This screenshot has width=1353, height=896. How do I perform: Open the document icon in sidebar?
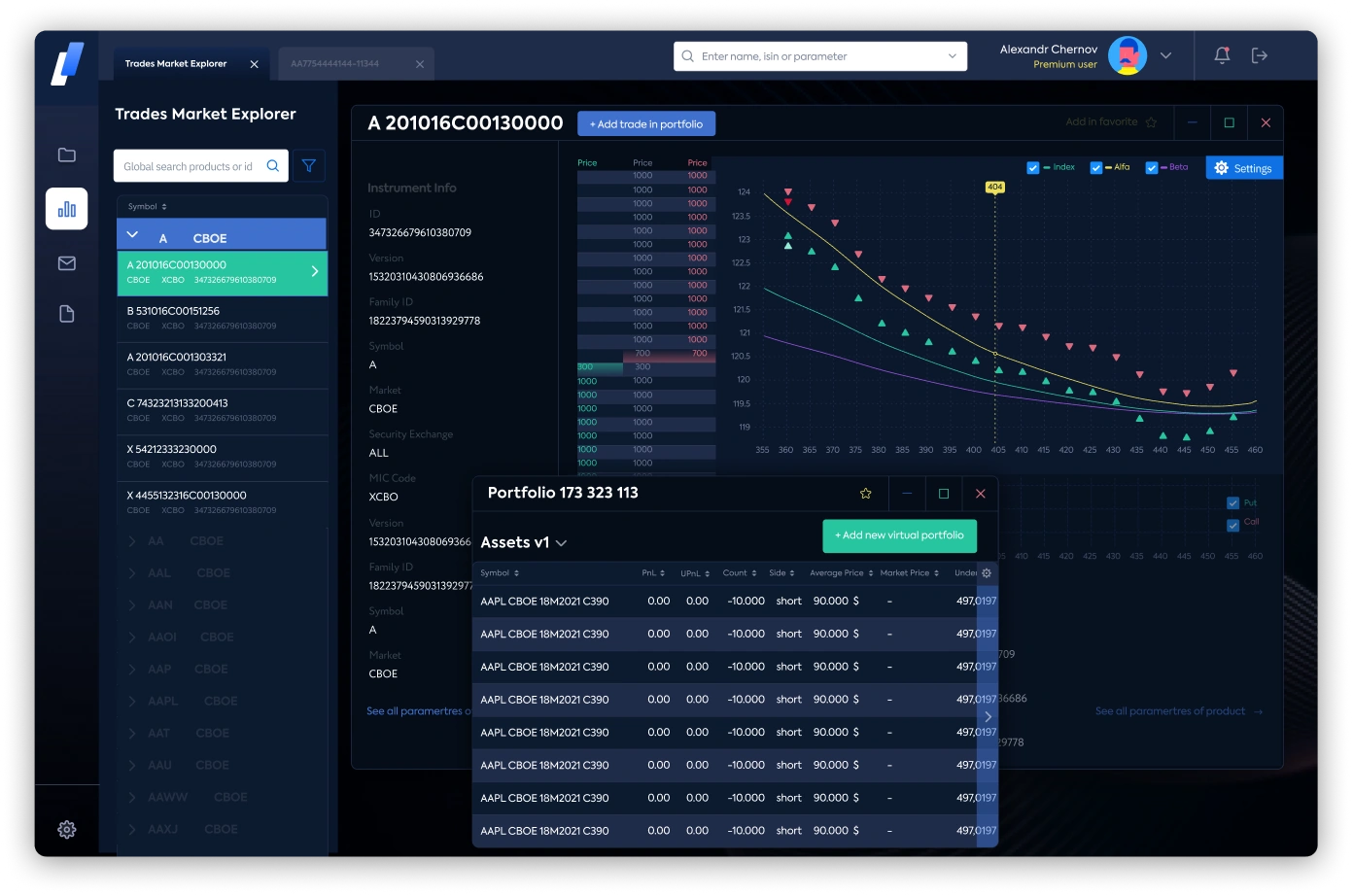coord(67,314)
